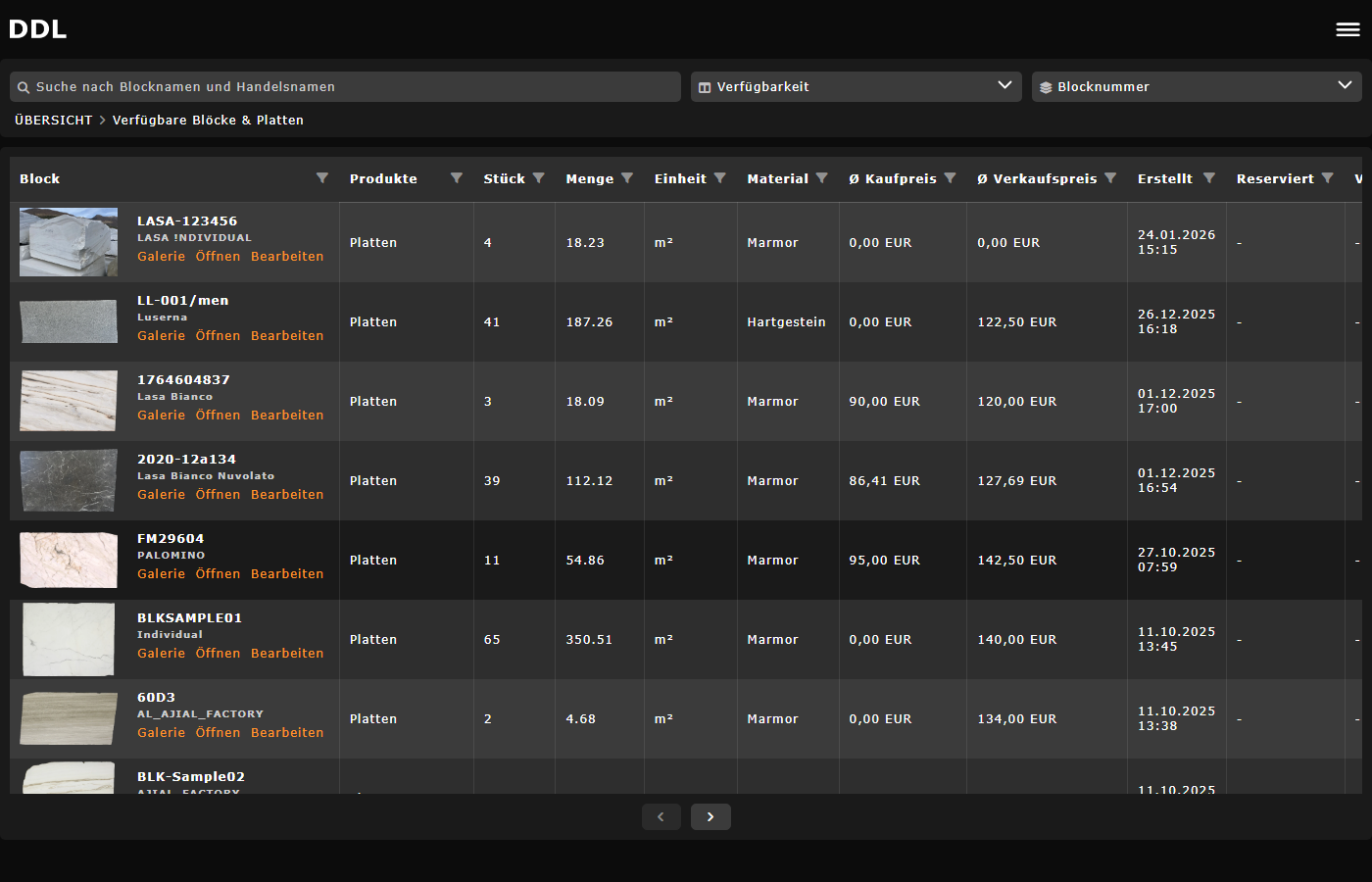
Task: Click the magnifying glass in the search bar
Action: click(23, 86)
